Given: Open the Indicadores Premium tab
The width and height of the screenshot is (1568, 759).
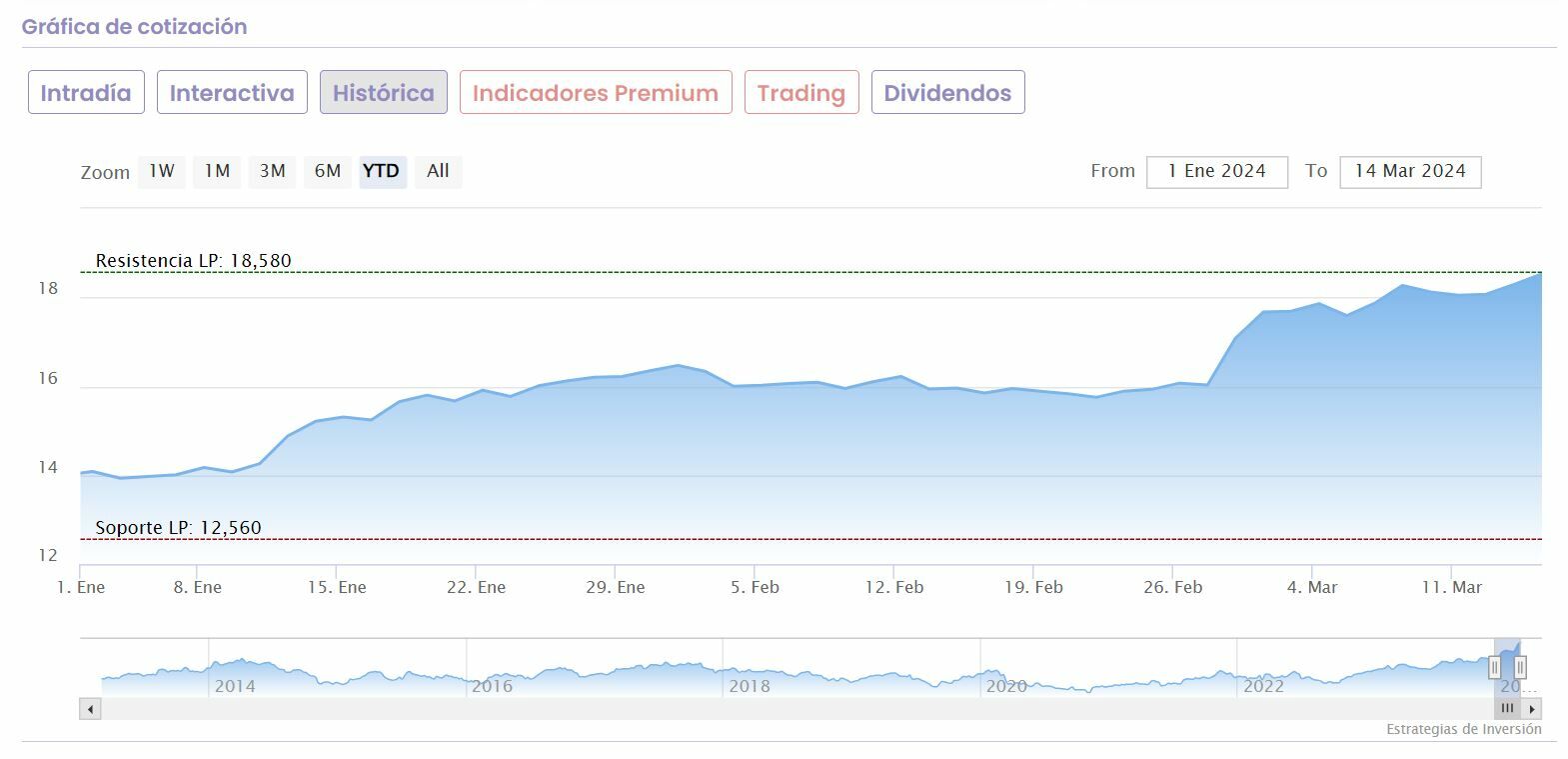Looking at the screenshot, I should pyautogui.click(x=596, y=93).
